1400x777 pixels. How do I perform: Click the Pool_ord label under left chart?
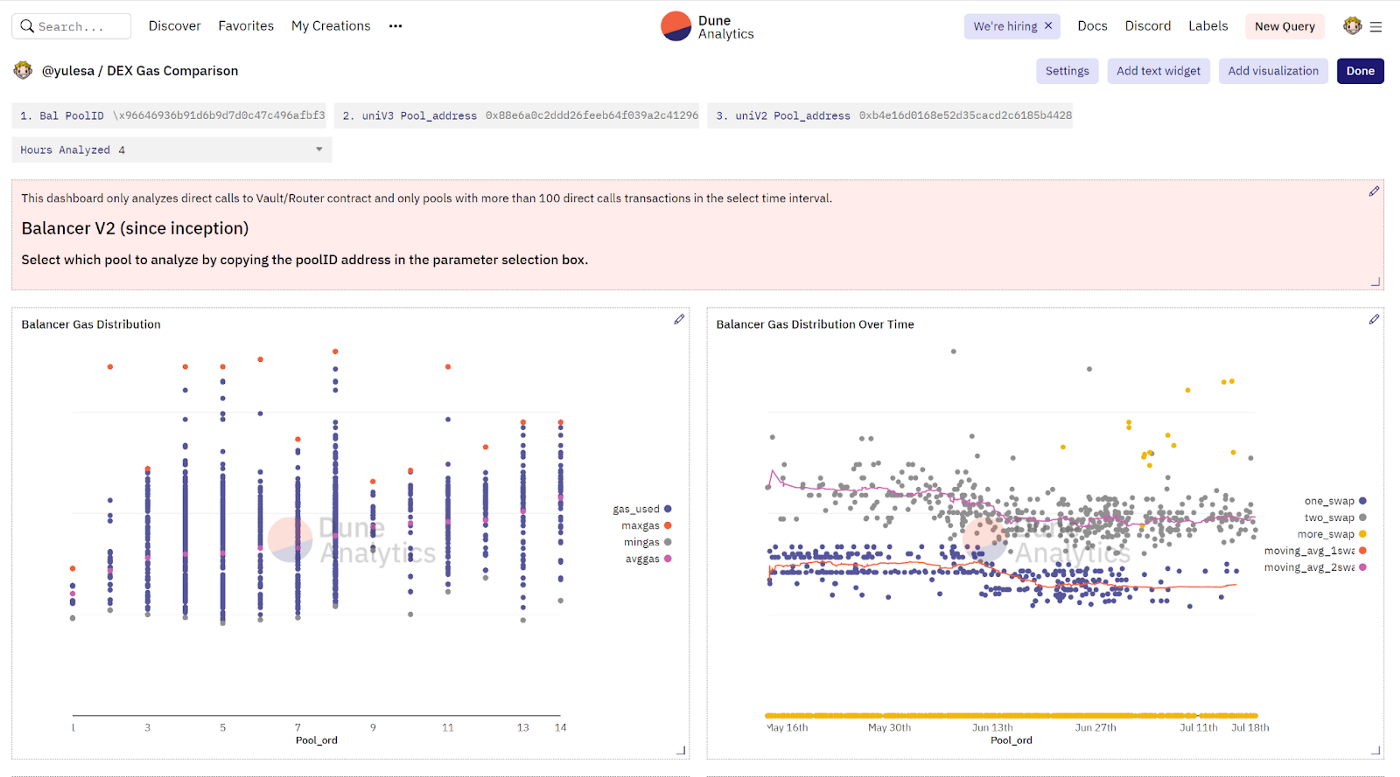[316, 740]
